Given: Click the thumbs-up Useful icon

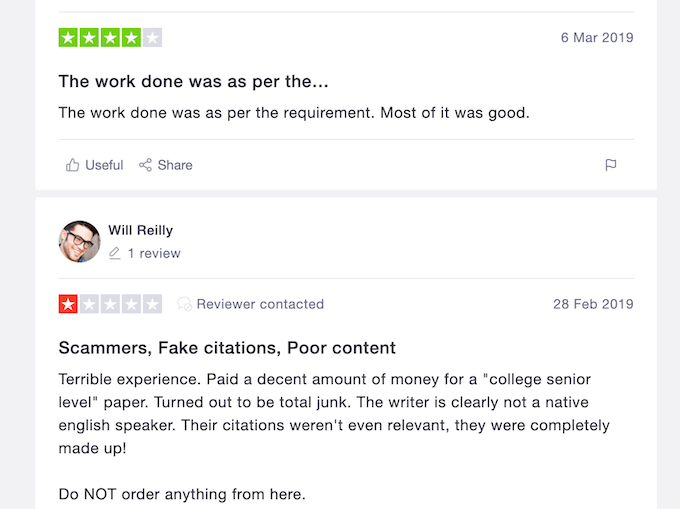Looking at the screenshot, I should click(x=72, y=165).
